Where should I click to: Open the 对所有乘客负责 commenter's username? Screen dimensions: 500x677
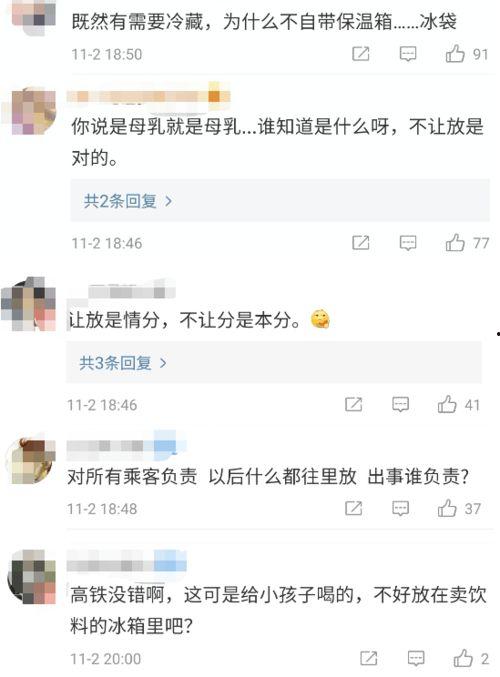click(x=127, y=446)
